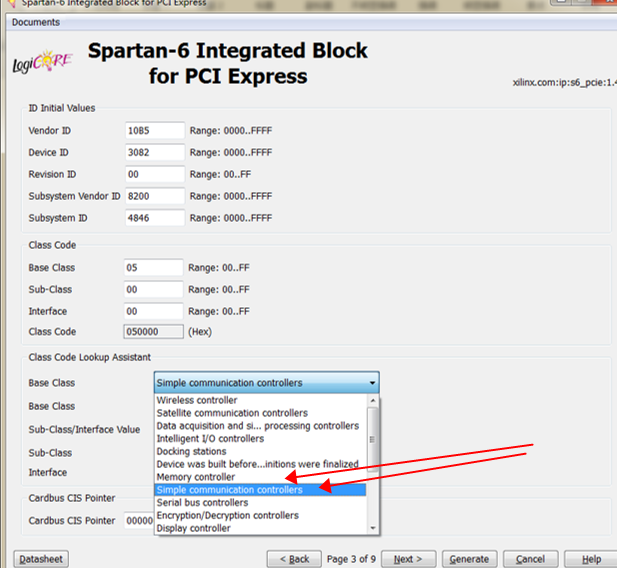
Task: Edit the Subsystem ID field
Action: click(155, 218)
